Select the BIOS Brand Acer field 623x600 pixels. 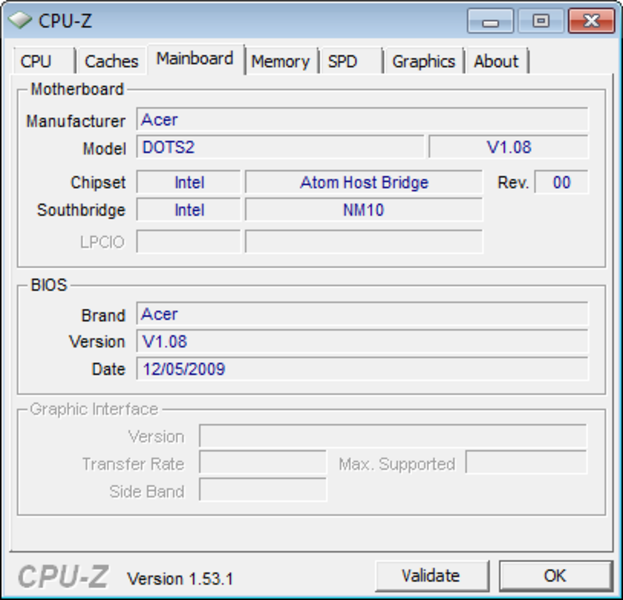point(362,314)
